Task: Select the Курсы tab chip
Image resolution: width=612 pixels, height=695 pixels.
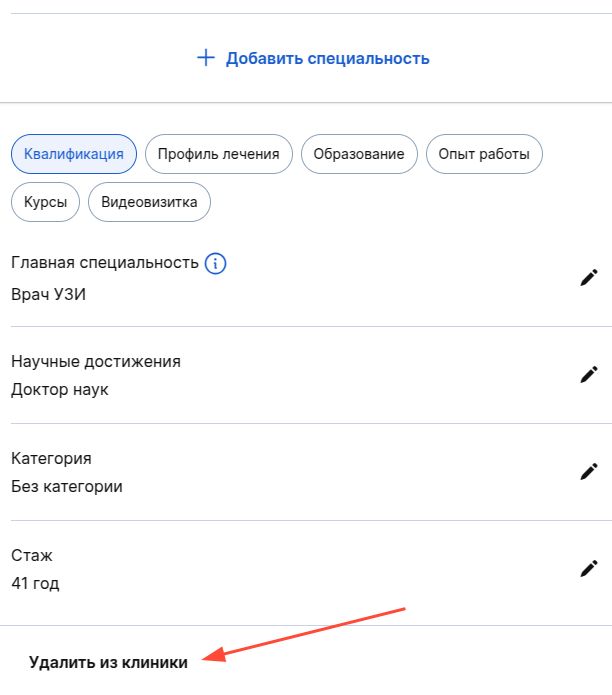Action: click(46, 202)
